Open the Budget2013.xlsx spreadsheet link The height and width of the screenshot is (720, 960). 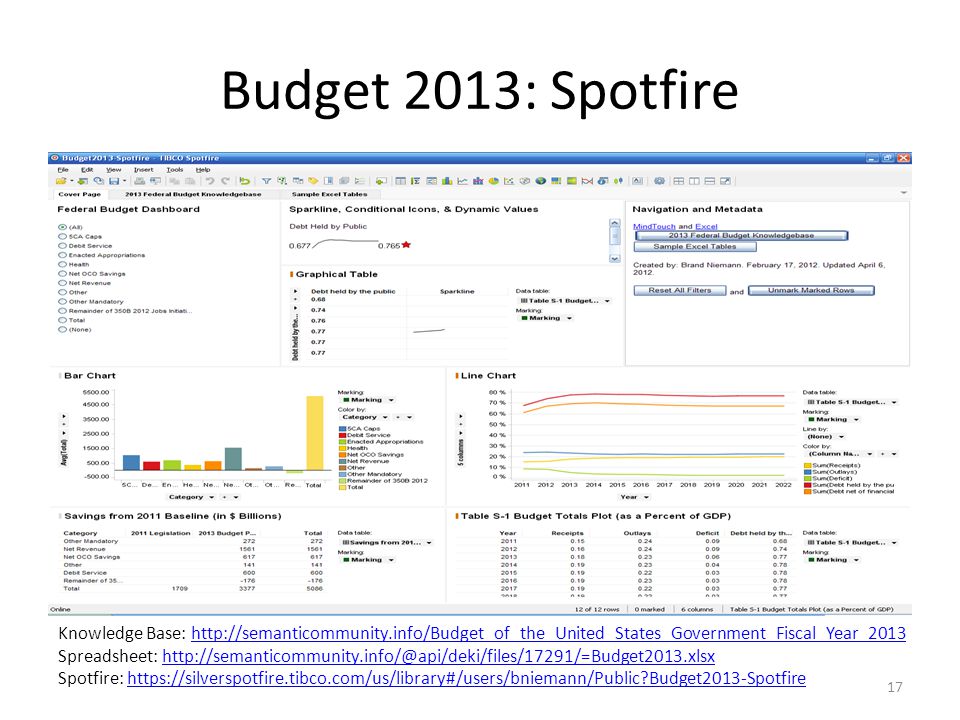[x=438, y=656]
